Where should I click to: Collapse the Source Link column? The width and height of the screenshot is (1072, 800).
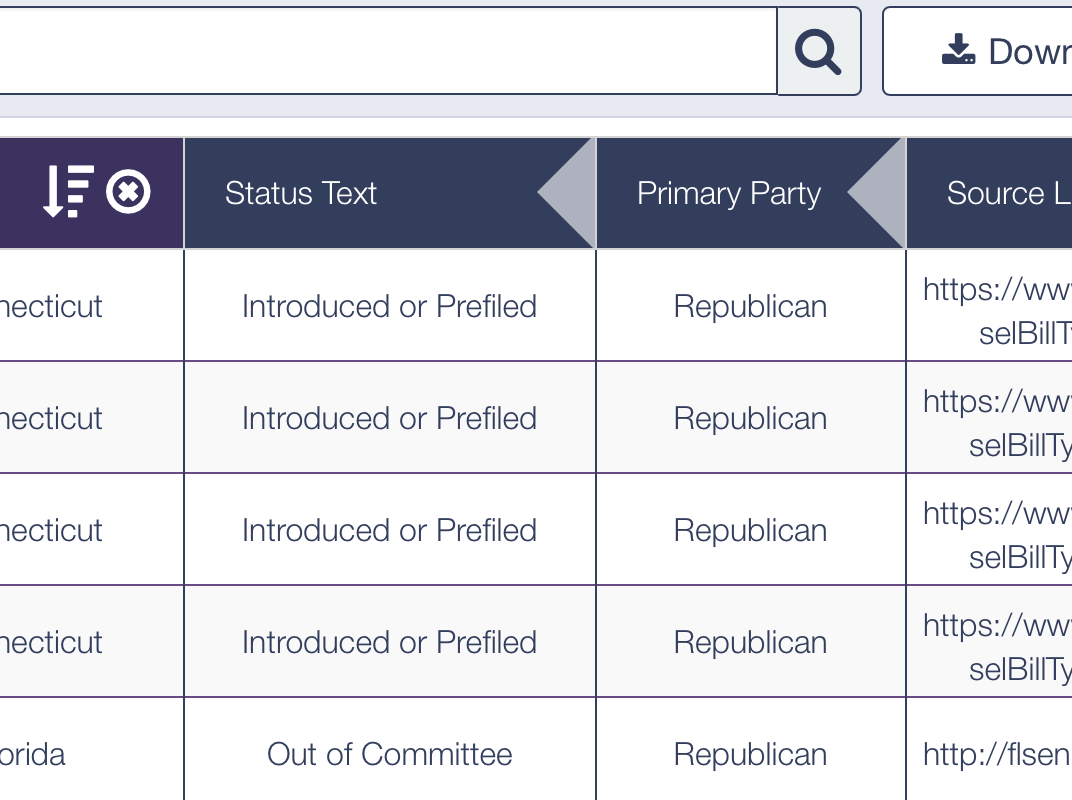click(1065, 192)
